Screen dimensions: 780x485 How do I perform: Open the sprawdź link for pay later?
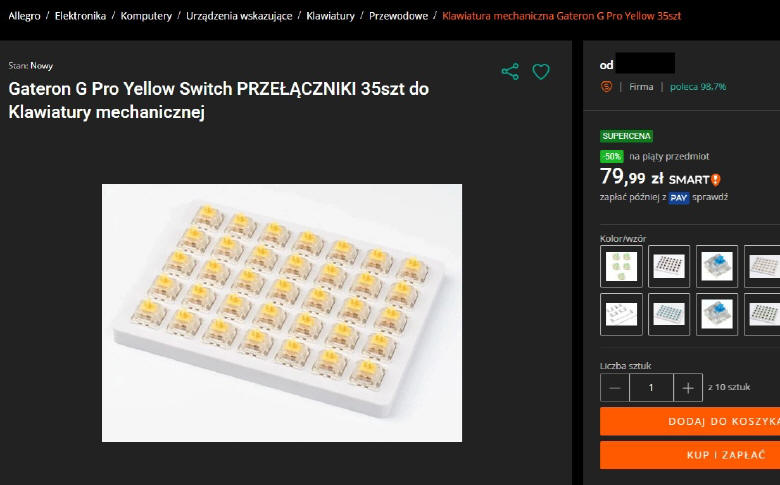point(710,197)
